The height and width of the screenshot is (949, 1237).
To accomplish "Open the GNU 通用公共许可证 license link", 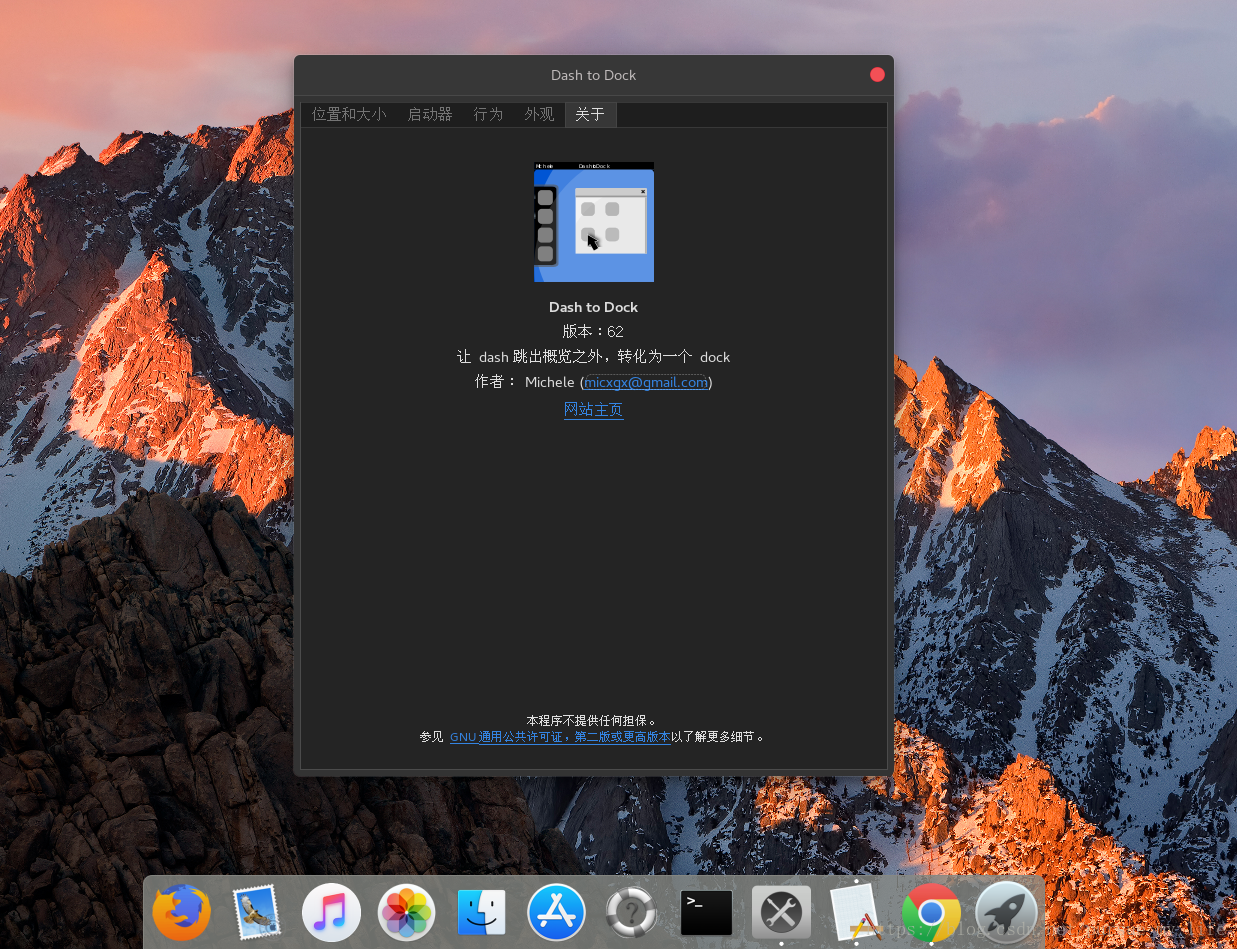I will (x=560, y=737).
